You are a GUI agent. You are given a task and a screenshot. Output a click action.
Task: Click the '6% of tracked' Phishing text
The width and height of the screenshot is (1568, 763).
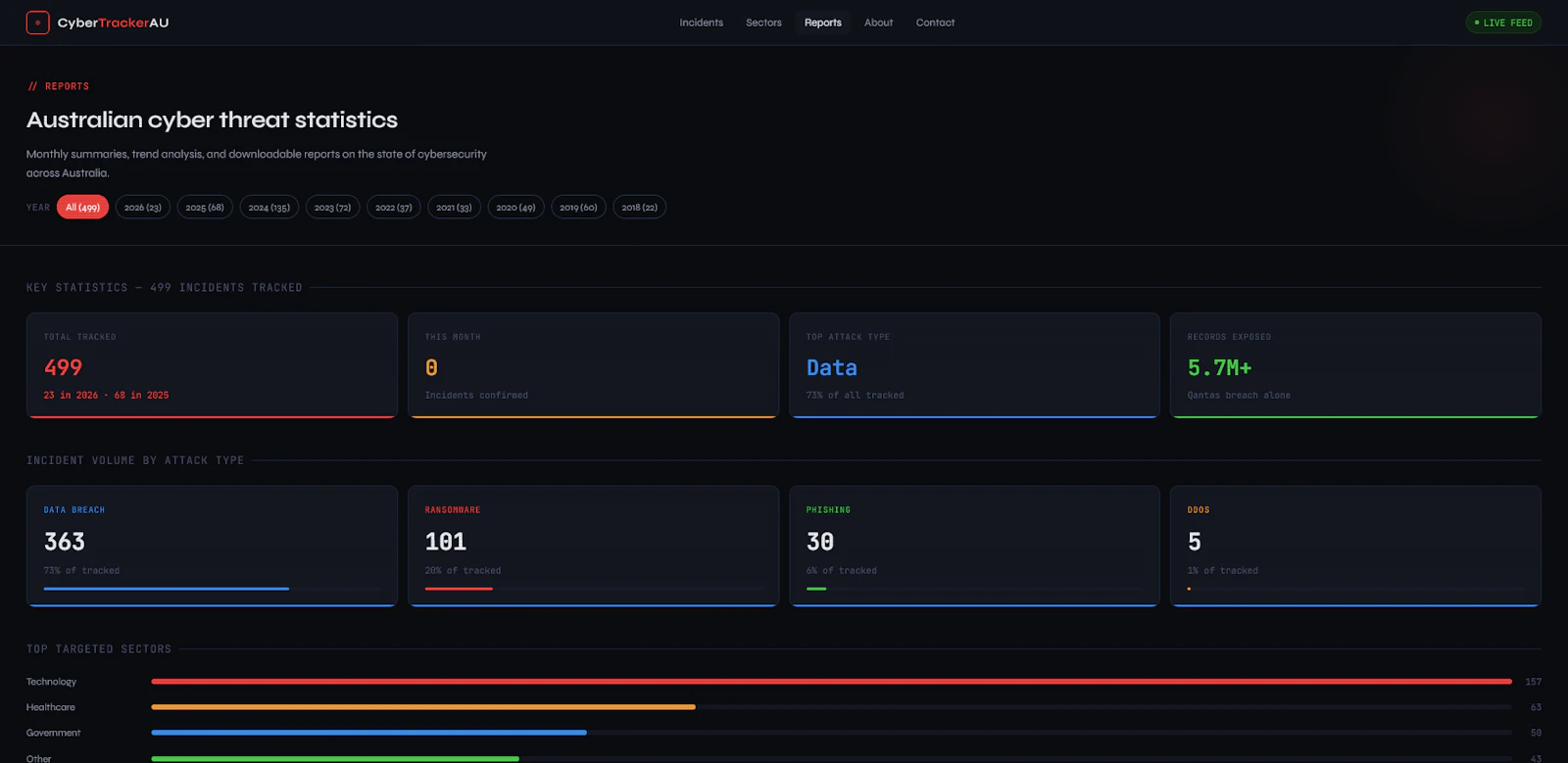point(842,571)
